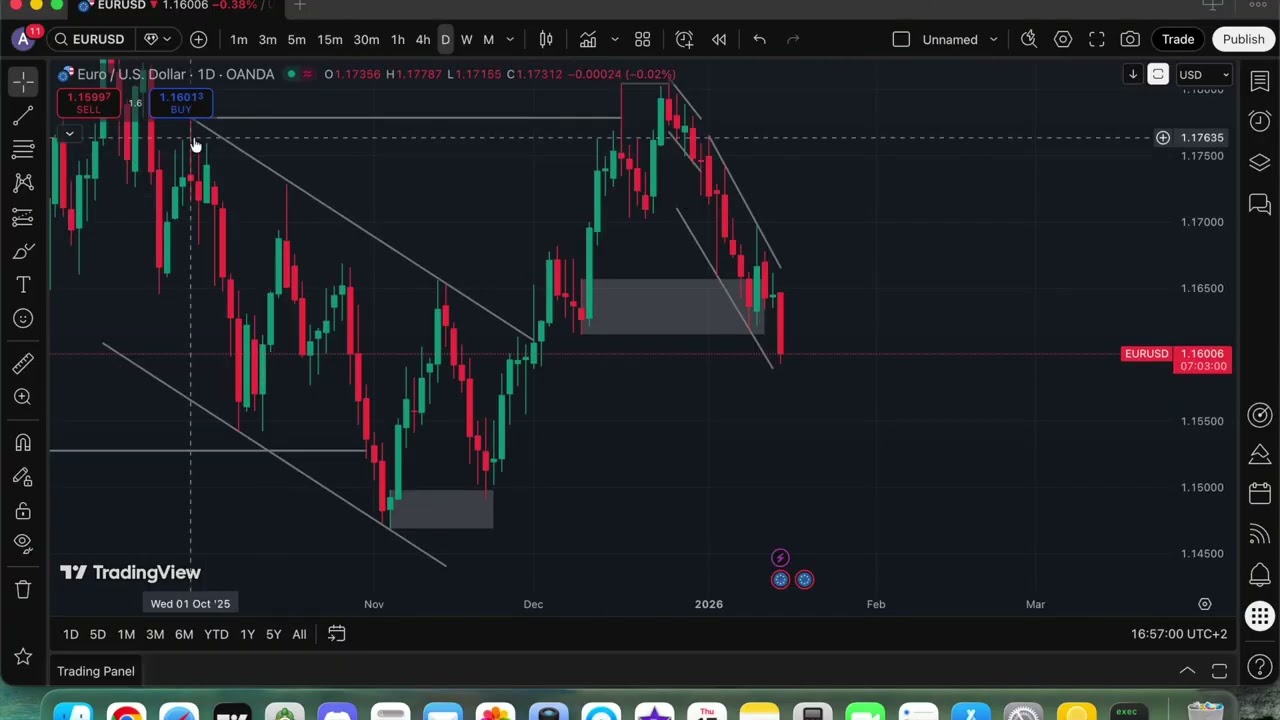Open the economic calendar panel
Image resolution: width=1280 pixels, height=720 pixels.
[x=1260, y=493]
